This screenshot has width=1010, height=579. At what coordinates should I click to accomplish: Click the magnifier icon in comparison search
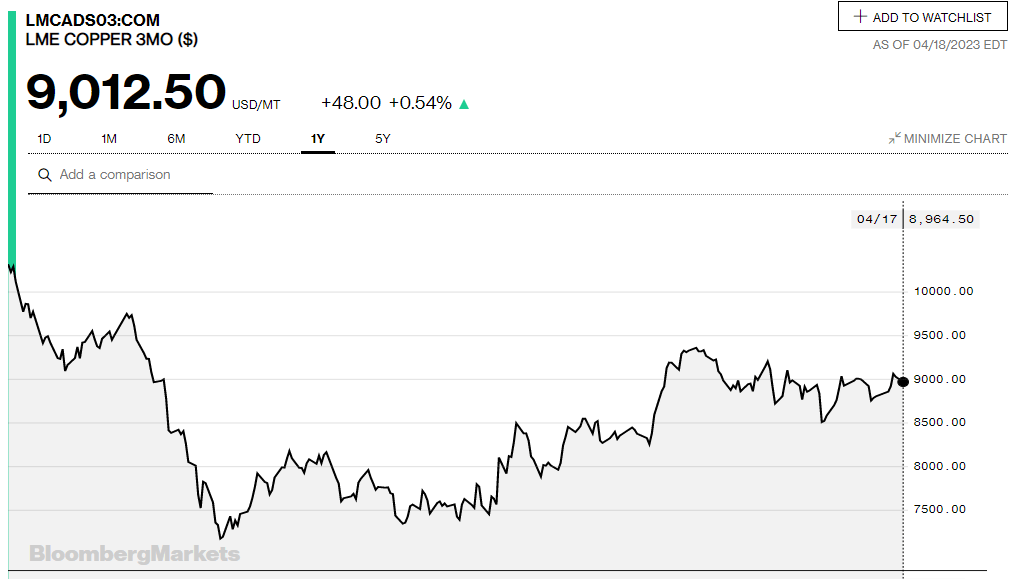click(44, 174)
